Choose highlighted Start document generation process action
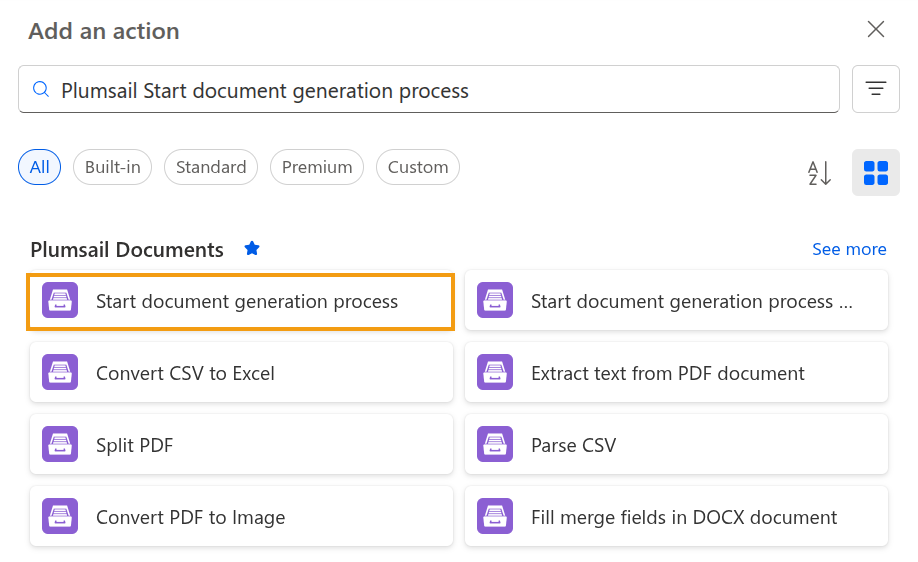 241,301
